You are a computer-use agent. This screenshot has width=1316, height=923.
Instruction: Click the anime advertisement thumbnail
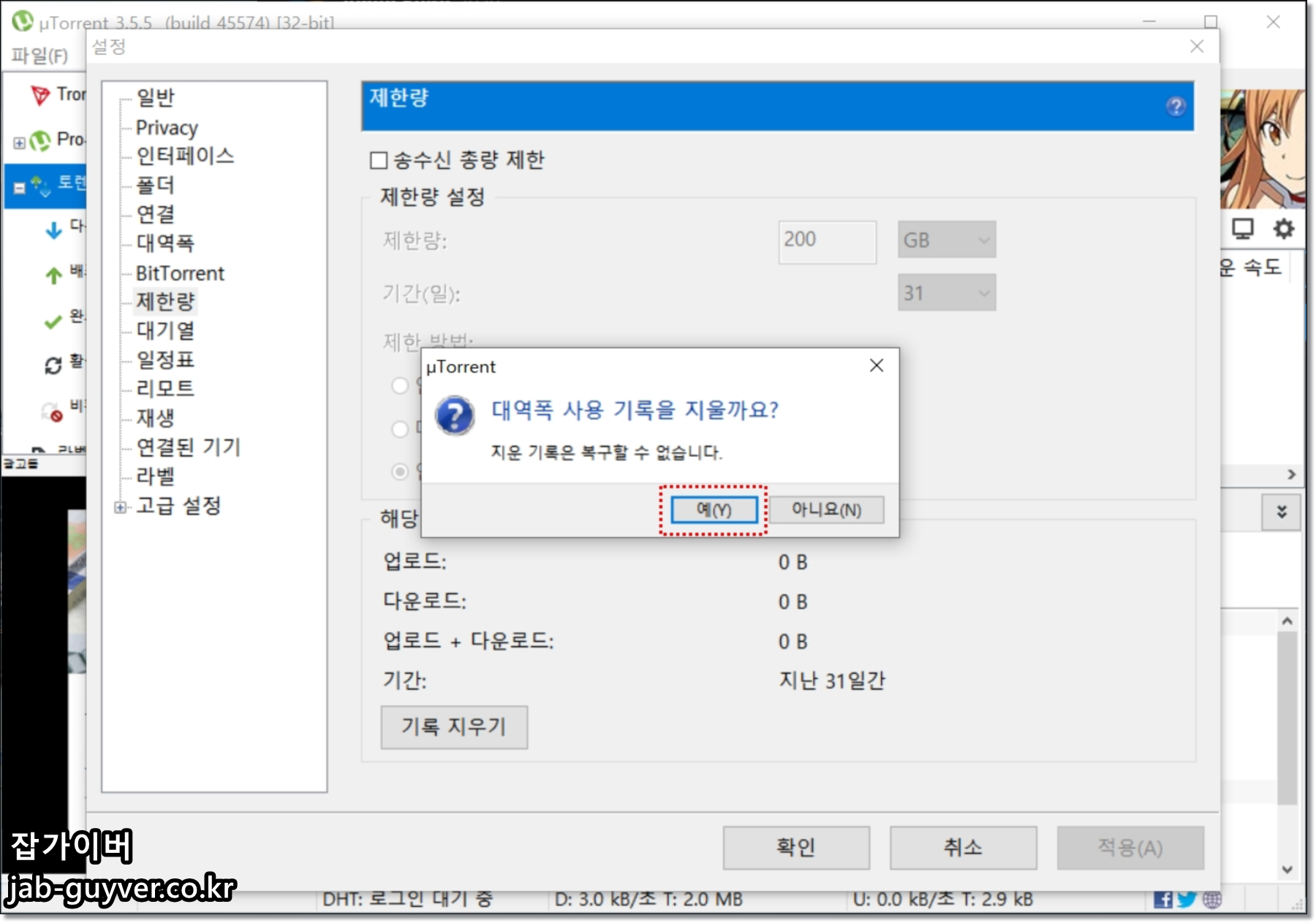[1263, 149]
